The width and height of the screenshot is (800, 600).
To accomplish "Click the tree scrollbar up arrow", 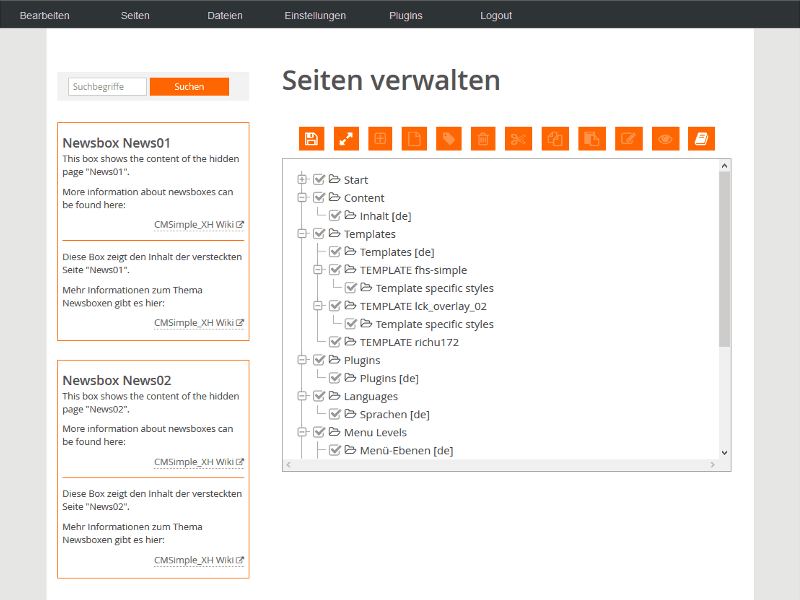I will click(724, 165).
